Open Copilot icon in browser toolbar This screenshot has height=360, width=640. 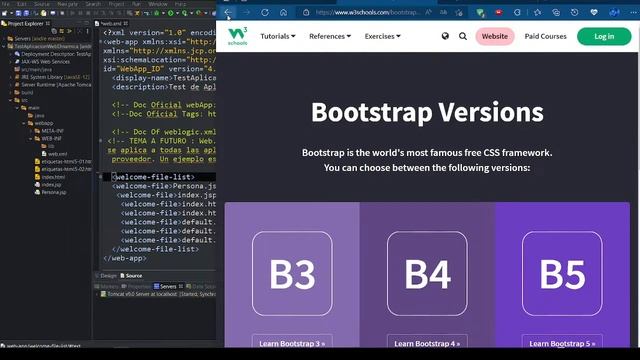[614, 12]
